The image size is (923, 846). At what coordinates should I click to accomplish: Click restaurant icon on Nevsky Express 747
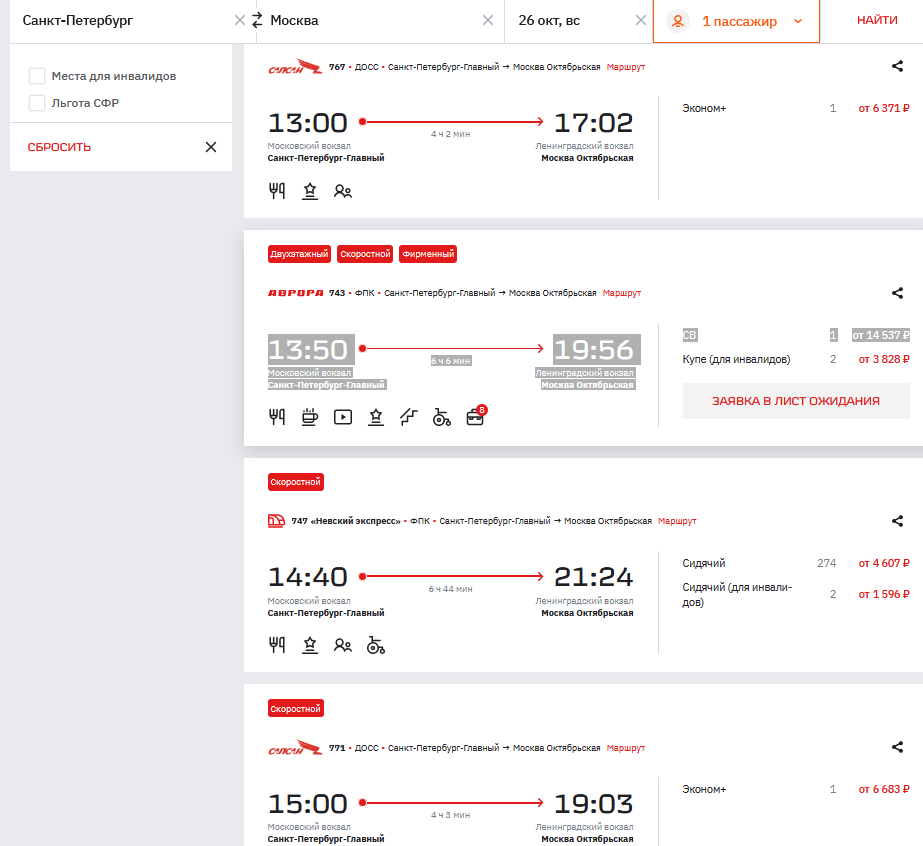(277, 645)
